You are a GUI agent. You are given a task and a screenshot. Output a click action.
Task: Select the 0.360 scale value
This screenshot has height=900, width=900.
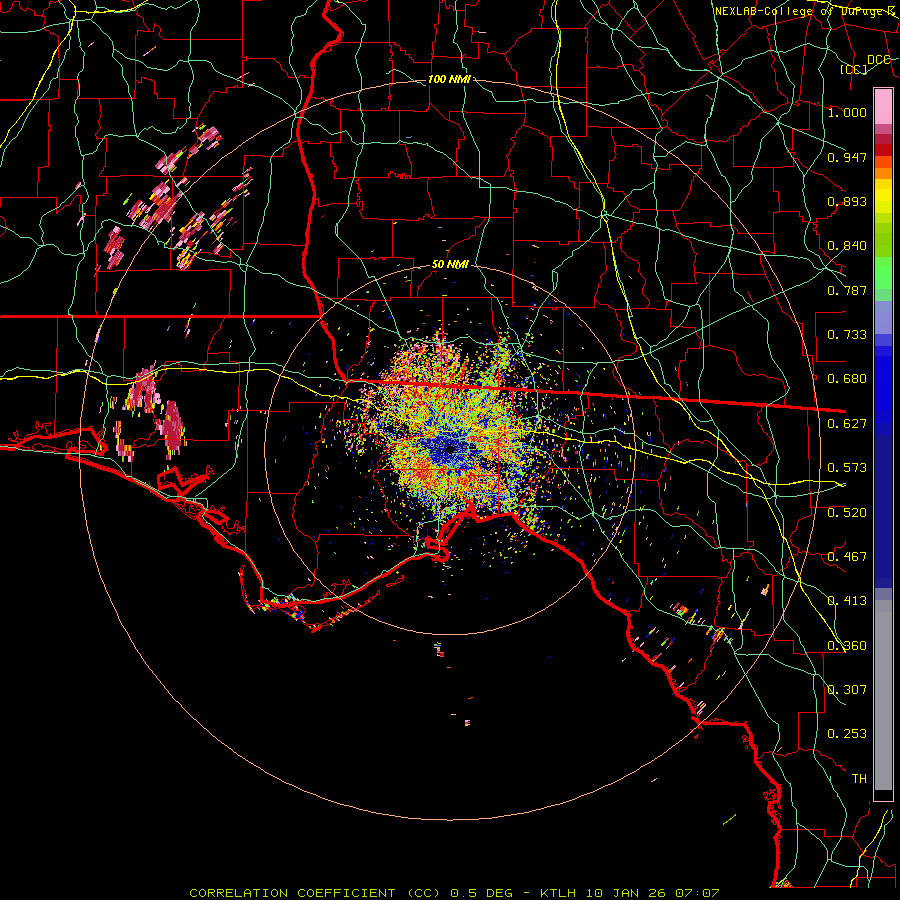847,646
